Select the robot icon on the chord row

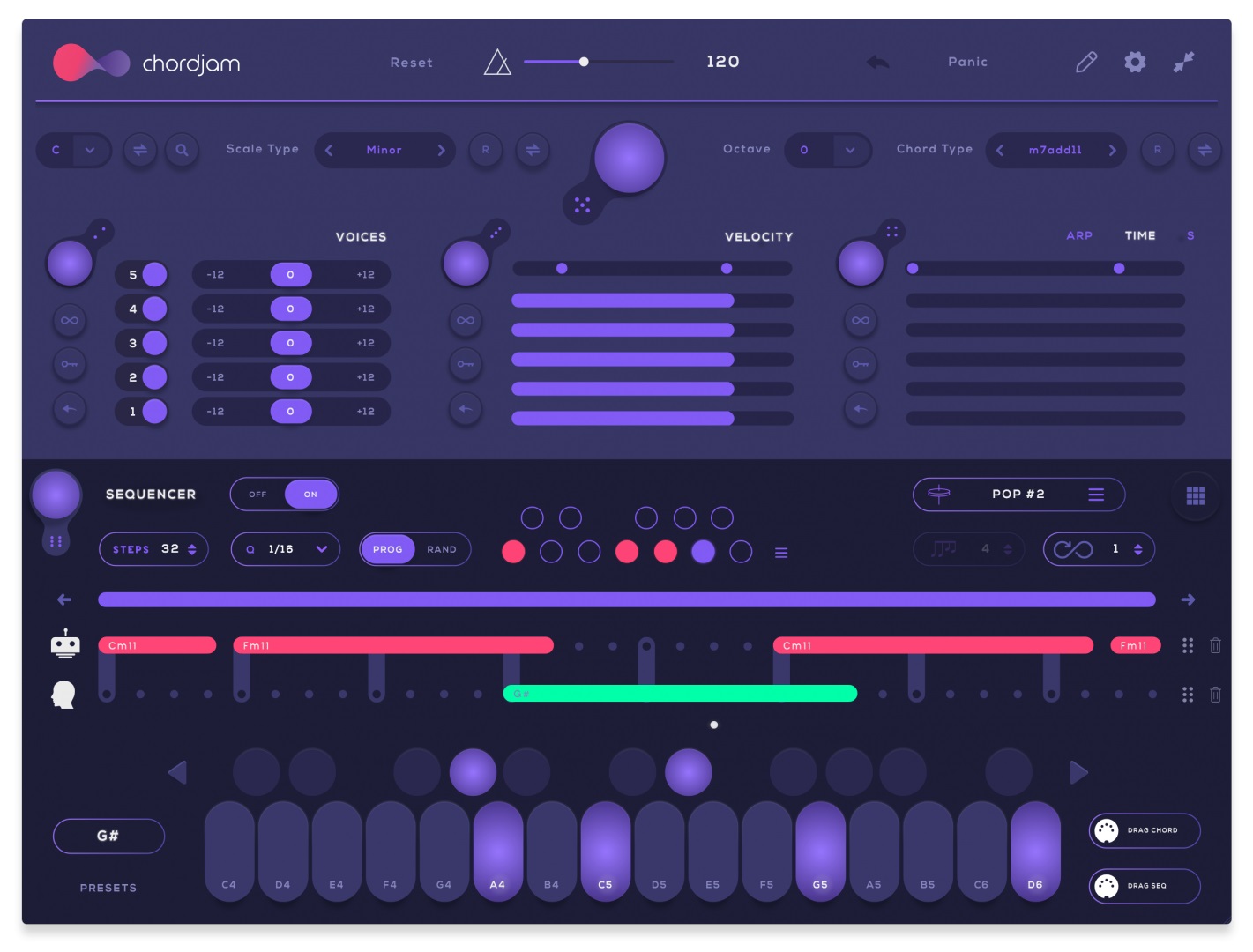click(63, 644)
